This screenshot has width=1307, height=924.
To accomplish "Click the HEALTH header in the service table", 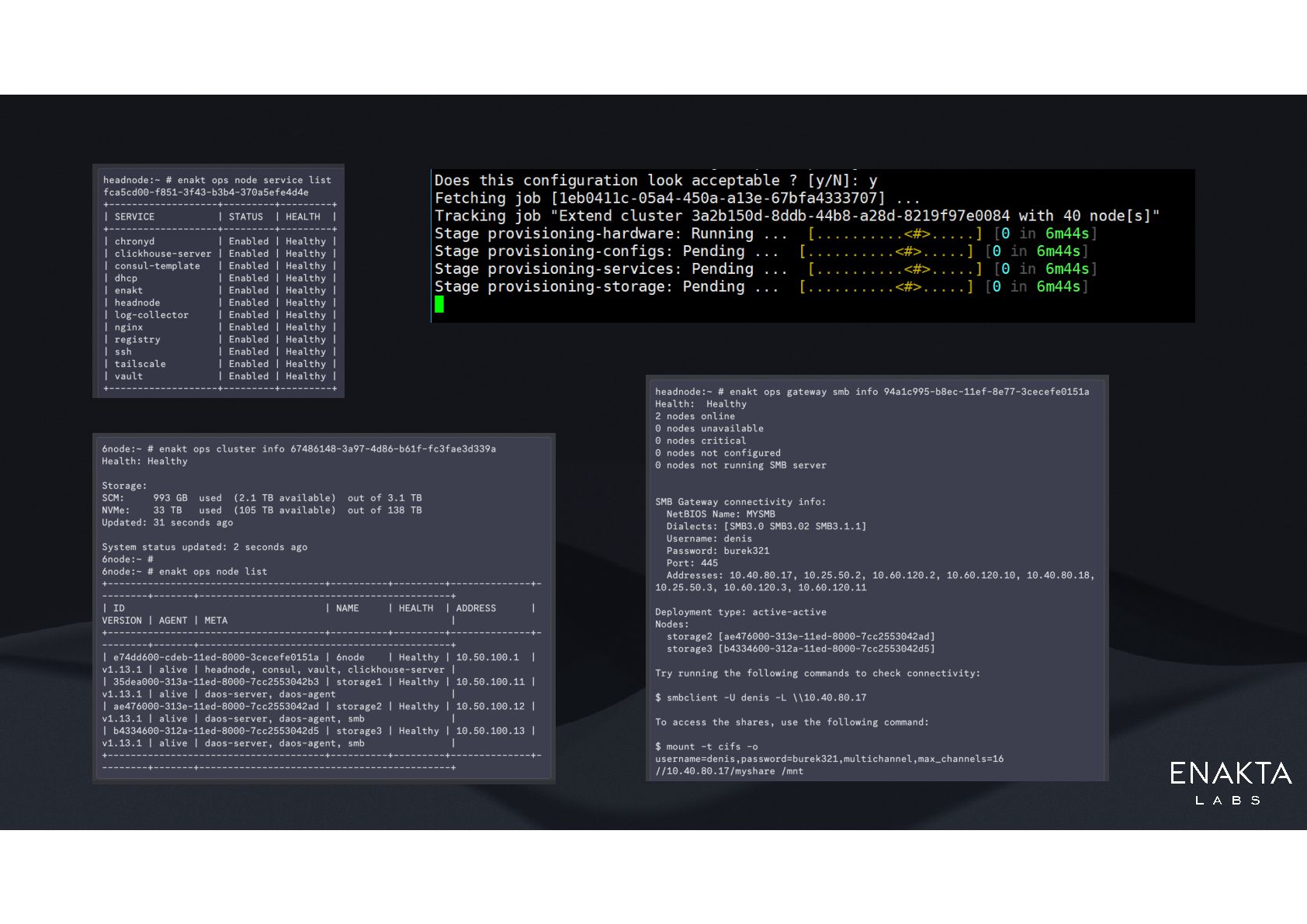I will coord(303,217).
